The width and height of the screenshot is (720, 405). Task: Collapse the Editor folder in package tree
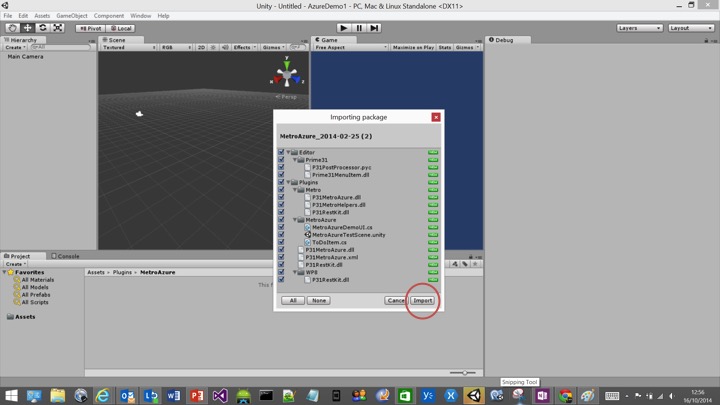(x=288, y=152)
